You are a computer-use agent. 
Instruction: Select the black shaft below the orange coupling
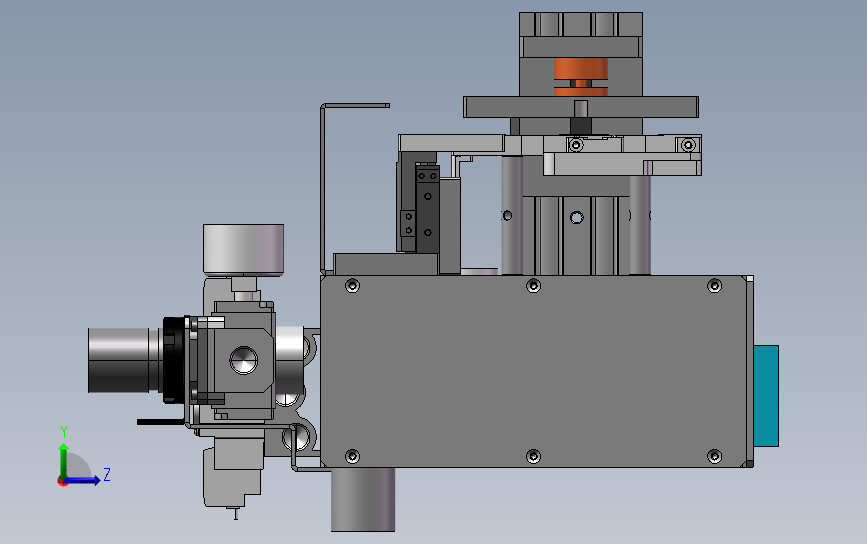[x=581, y=125]
